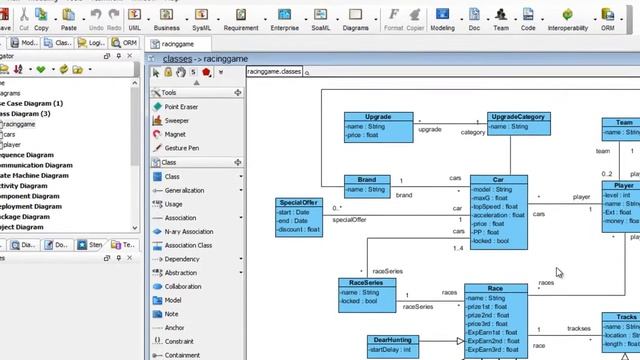Switch to the Logi.. navigator tab
The height and width of the screenshot is (360, 640).
(91, 42)
